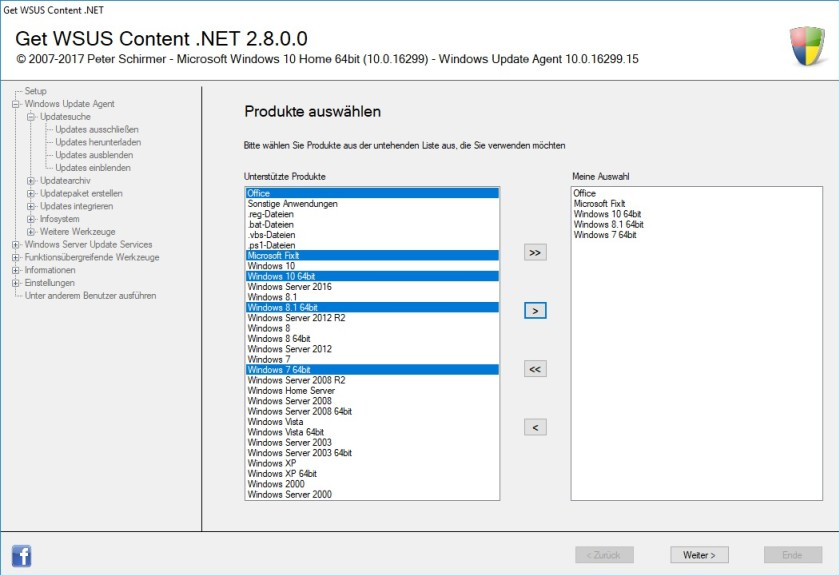Select Microsoft FixIt in supported products
Screen dimensions: 839x575
(372, 256)
